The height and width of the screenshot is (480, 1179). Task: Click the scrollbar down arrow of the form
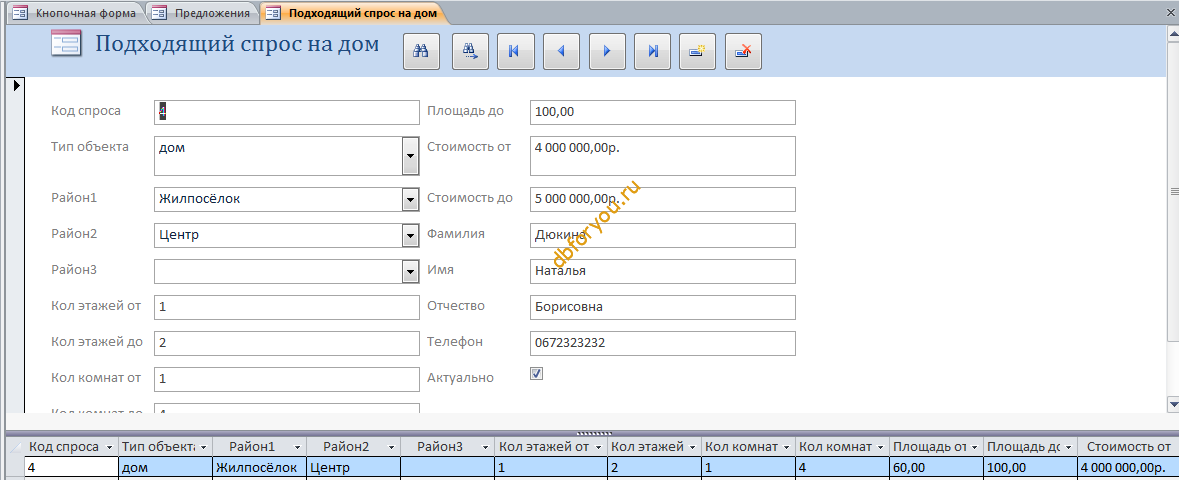(1172, 404)
